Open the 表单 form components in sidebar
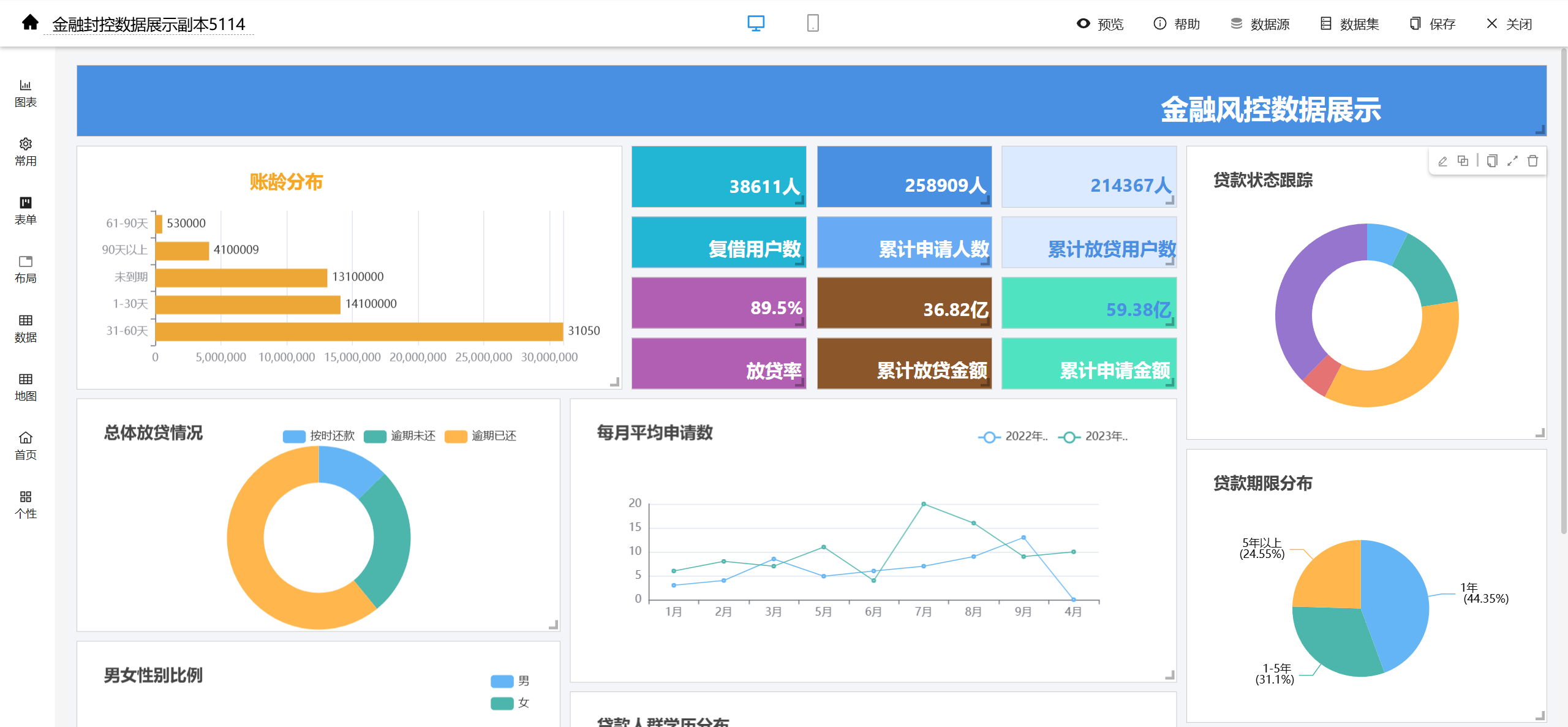Viewport: 1568px width, 727px height. click(26, 211)
